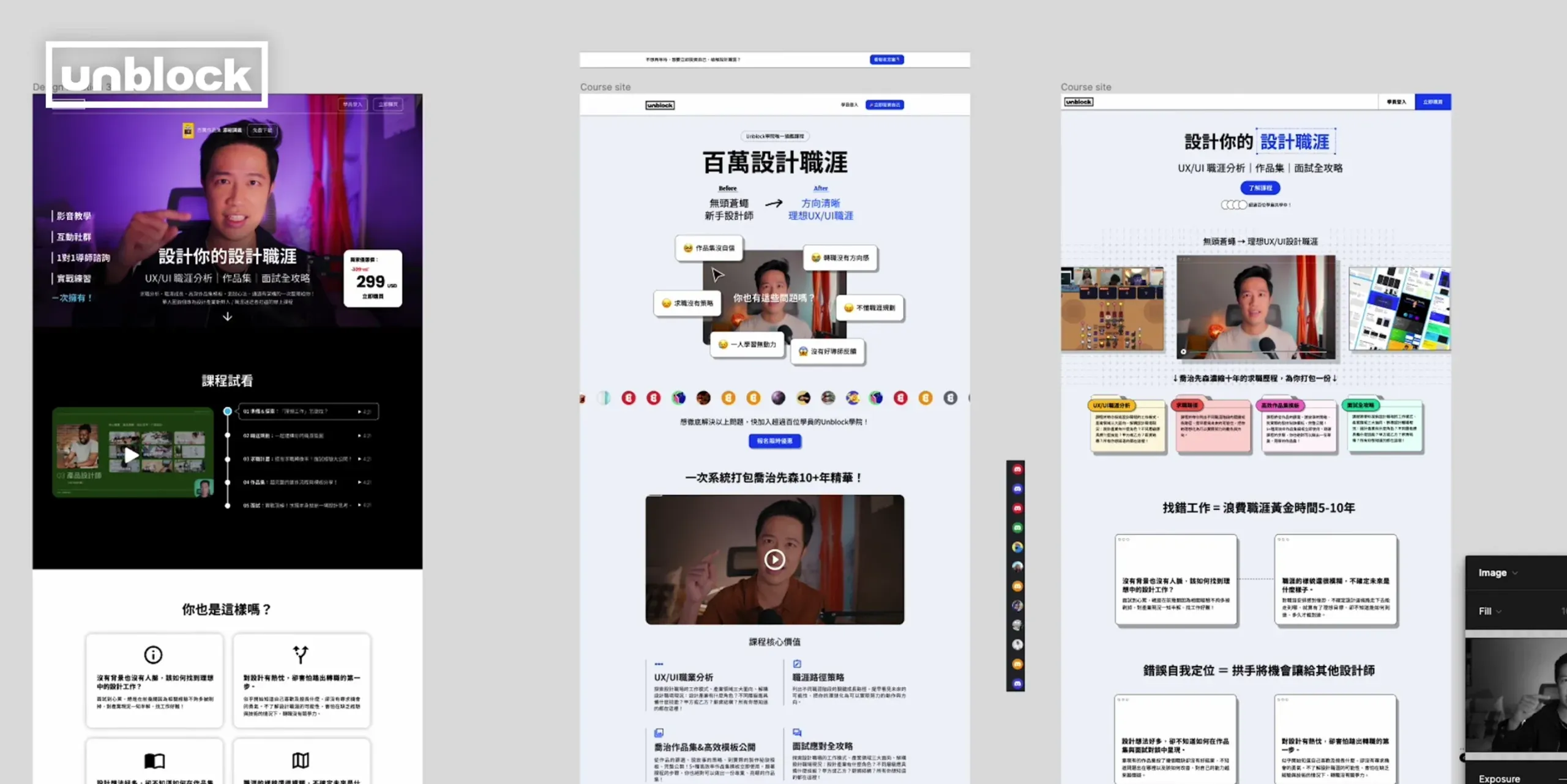Screen dimensions: 1567x784
Task: Click the Exposure label in the image panel
Action: point(1499,778)
